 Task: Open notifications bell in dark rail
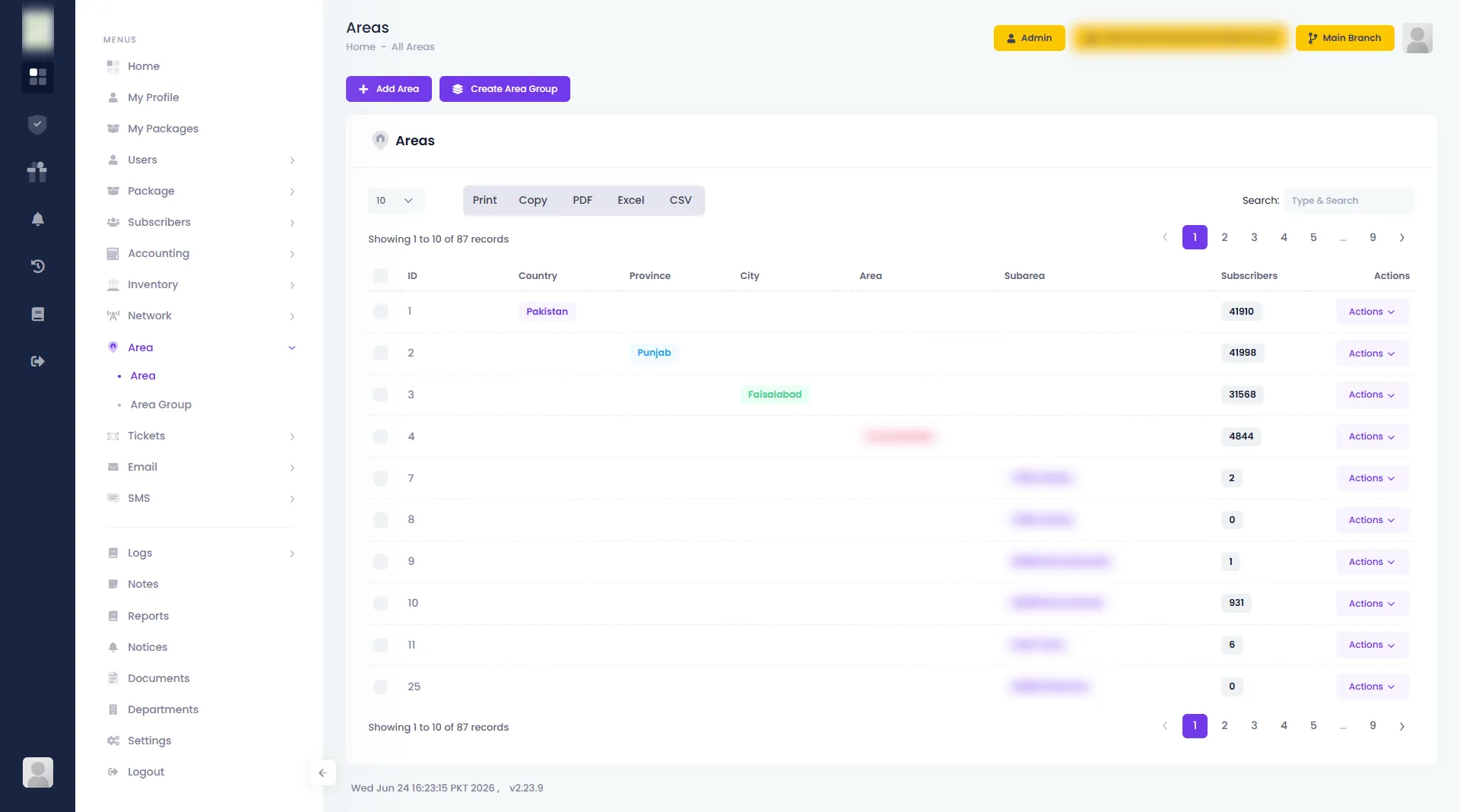tap(37, 219)
